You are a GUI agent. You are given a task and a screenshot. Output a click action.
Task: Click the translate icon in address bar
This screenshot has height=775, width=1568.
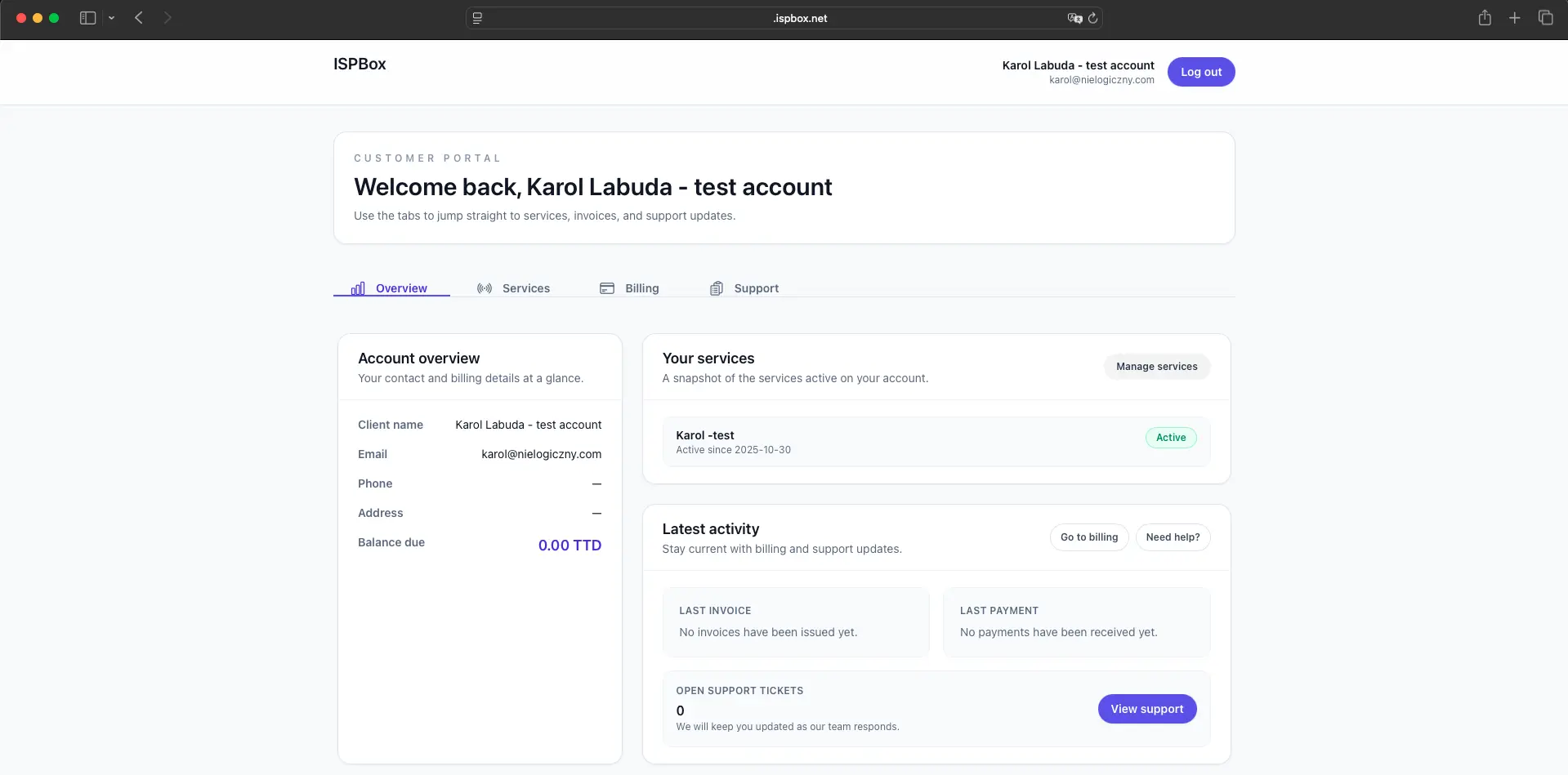[x=1074, y=18]
